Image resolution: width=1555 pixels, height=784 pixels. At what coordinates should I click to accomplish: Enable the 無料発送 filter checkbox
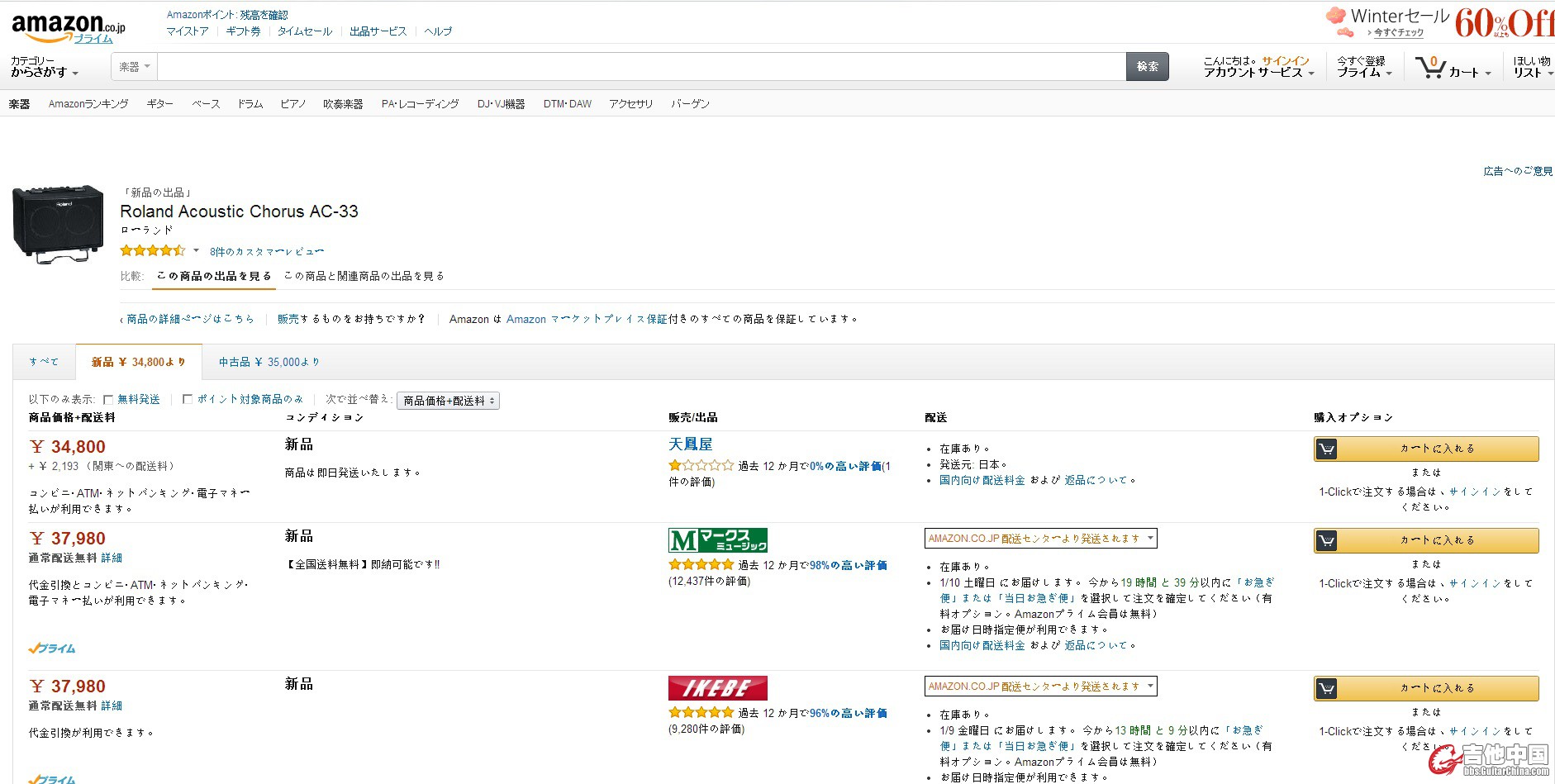[108, 399]
